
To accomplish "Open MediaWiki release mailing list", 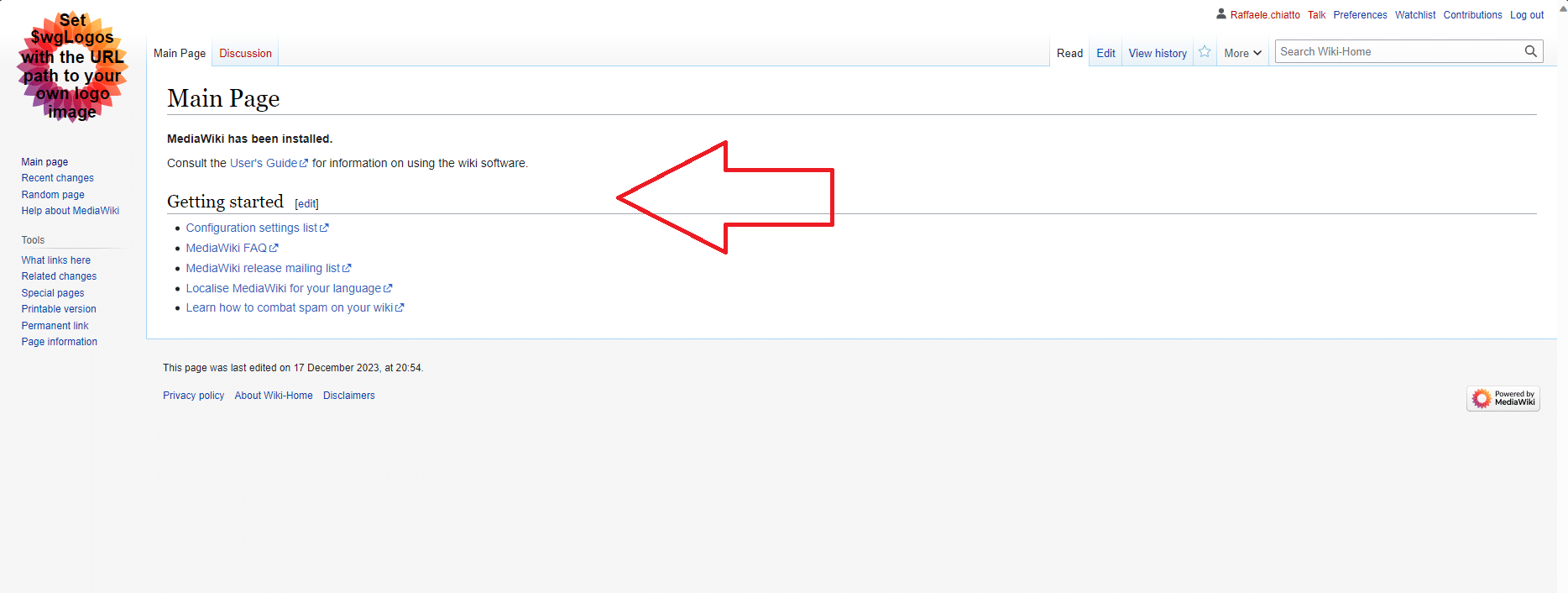I will 269,268.
